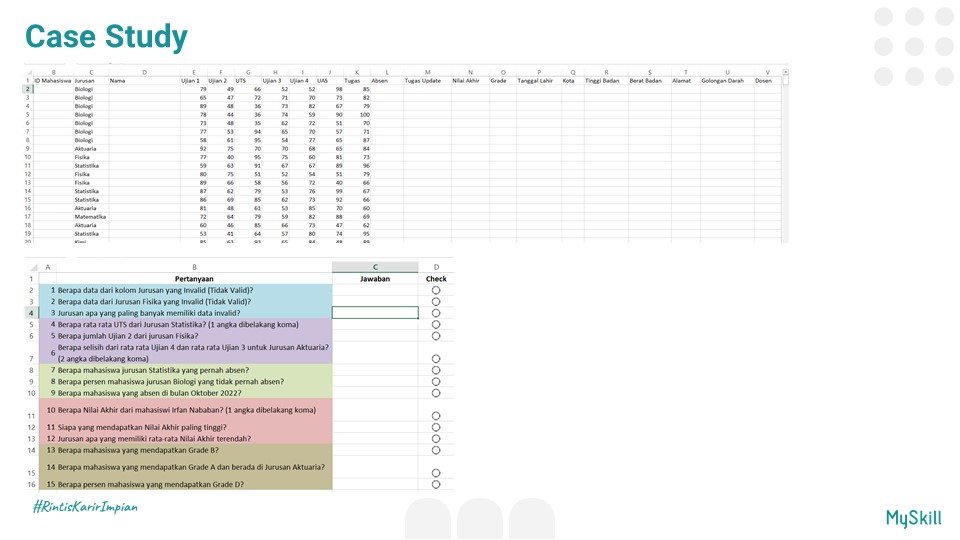Select check circle for question 9 Oktober 2022
Screen dimensions: 960x540
[436, 393]
